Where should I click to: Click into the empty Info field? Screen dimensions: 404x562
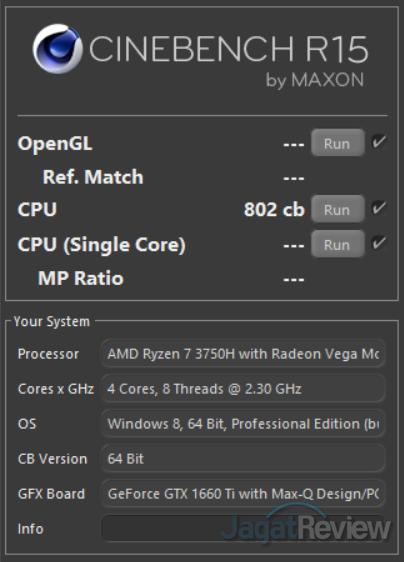pyautogui.click(x=243, y=528)
